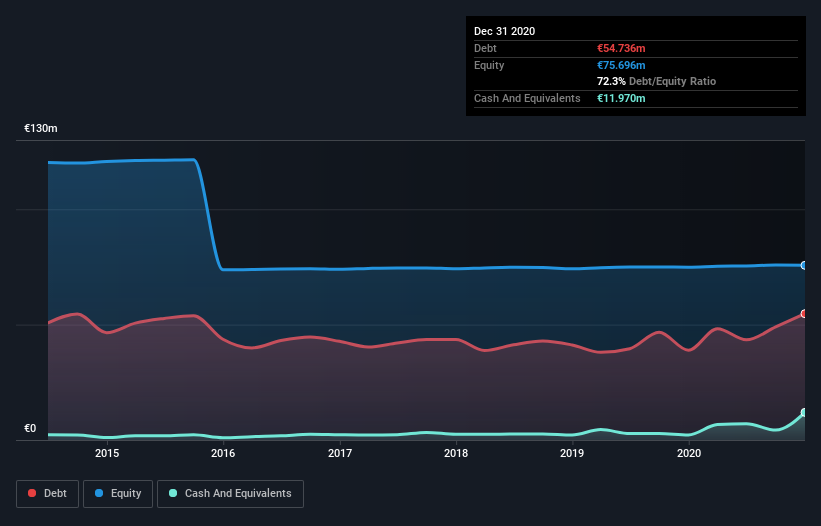Image resolution: width=821 pixels, height=526 pixels.
Task: Toggle the Equity series legend button
Action: click(118, 494)
